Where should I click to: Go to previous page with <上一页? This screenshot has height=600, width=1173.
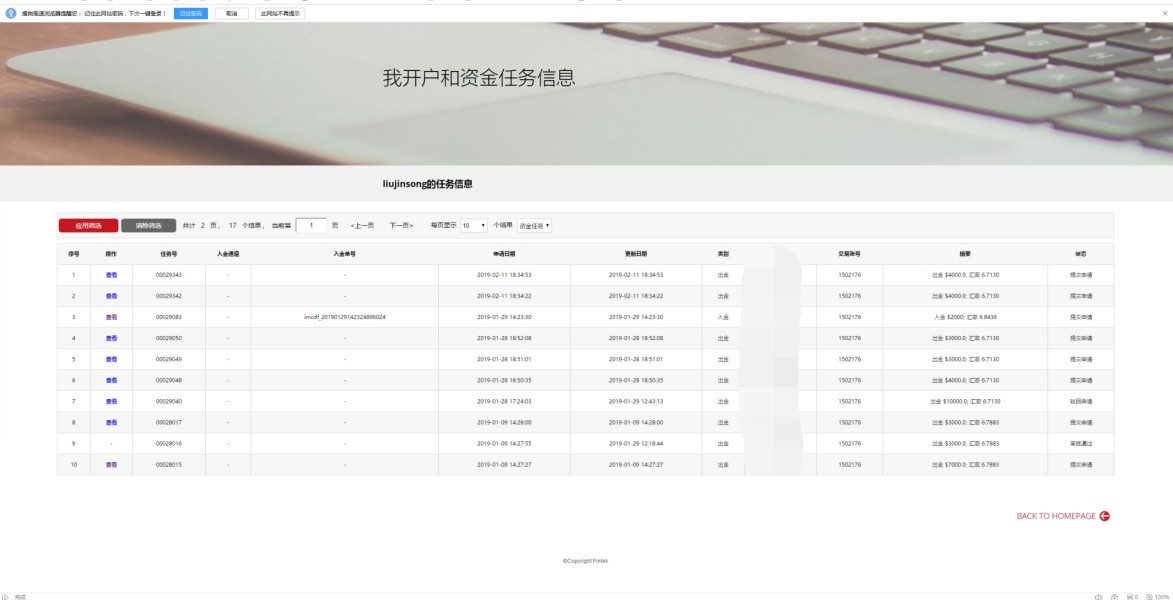(x=362, y=226)
